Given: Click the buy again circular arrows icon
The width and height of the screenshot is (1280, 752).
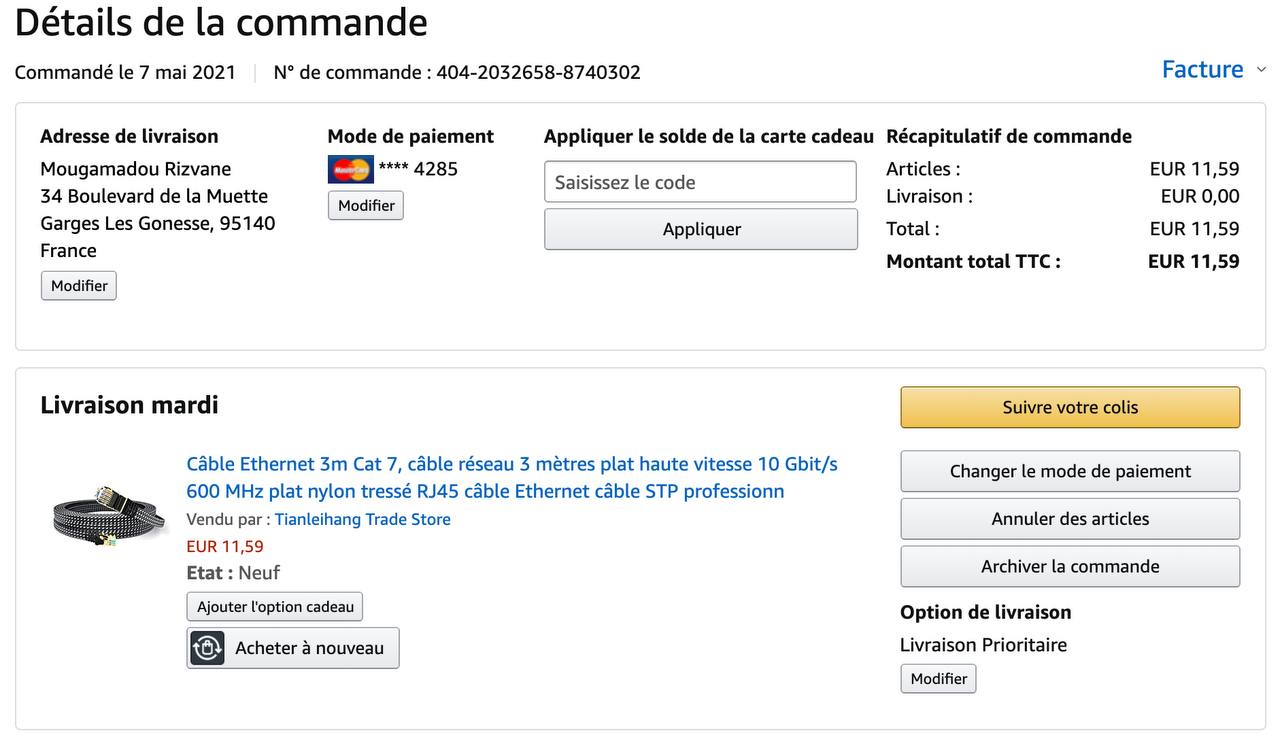Looking at the screenshot, I should point(207,648).
